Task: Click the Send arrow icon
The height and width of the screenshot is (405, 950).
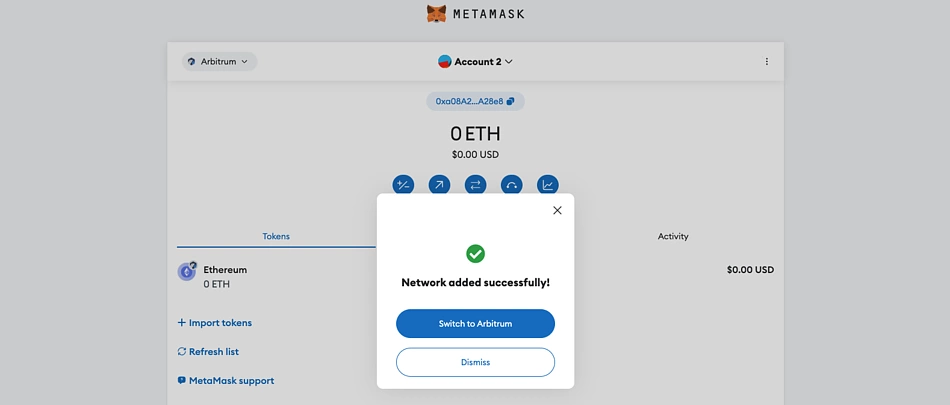Action: coord(439,185)
